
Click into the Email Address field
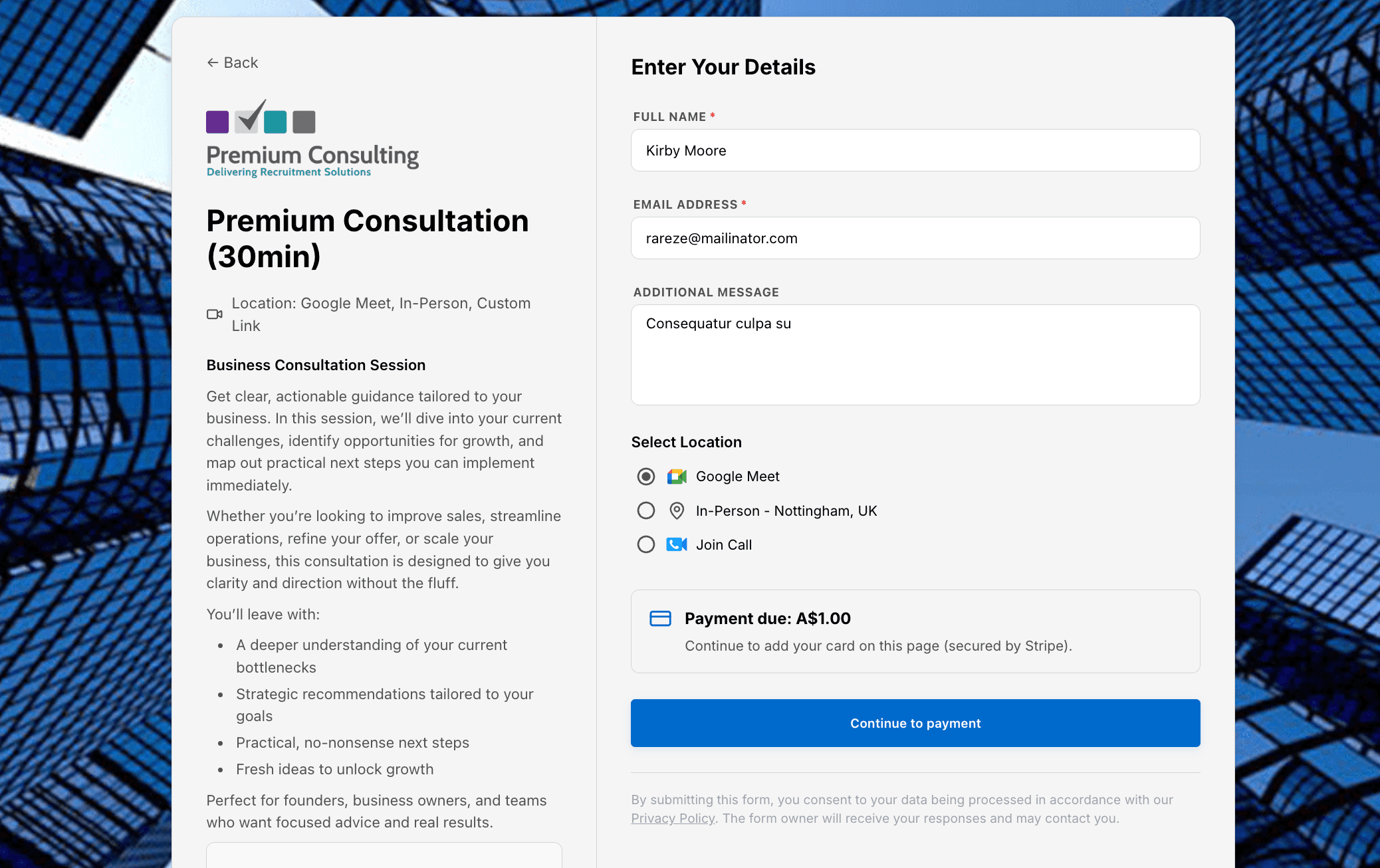915,239
